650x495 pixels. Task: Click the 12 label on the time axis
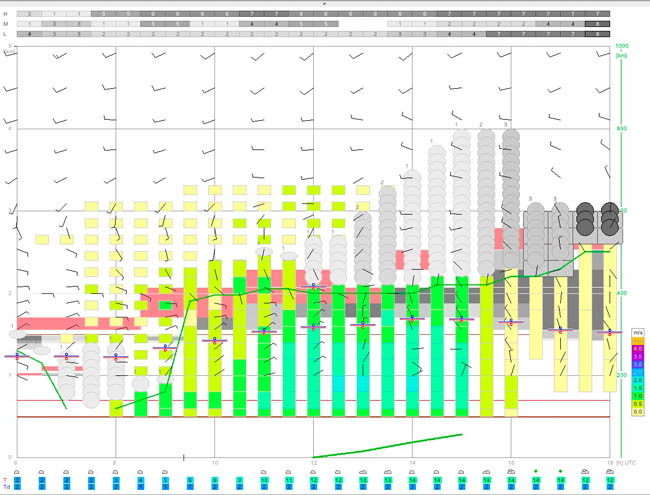pos(313,463)
